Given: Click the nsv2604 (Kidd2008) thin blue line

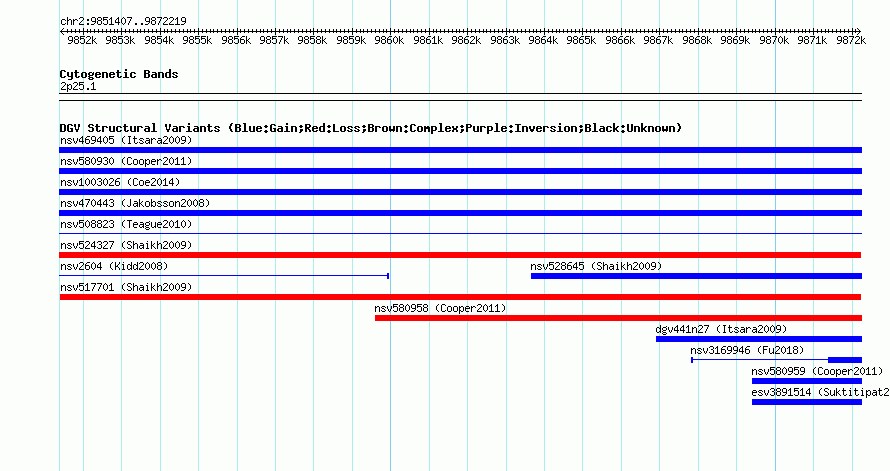Looking at the screenshot, I should [224, 276].
